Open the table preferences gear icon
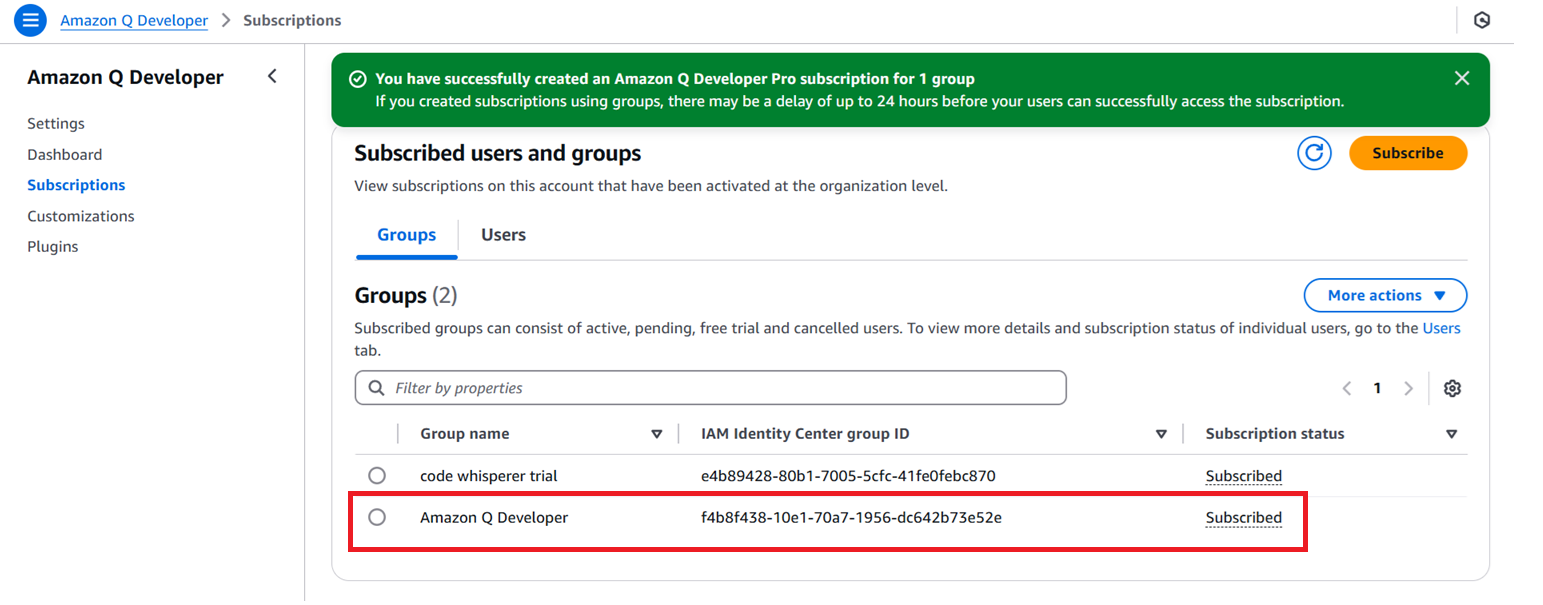This screenshot has width=1543, height=605. [x=1452, y=388]
